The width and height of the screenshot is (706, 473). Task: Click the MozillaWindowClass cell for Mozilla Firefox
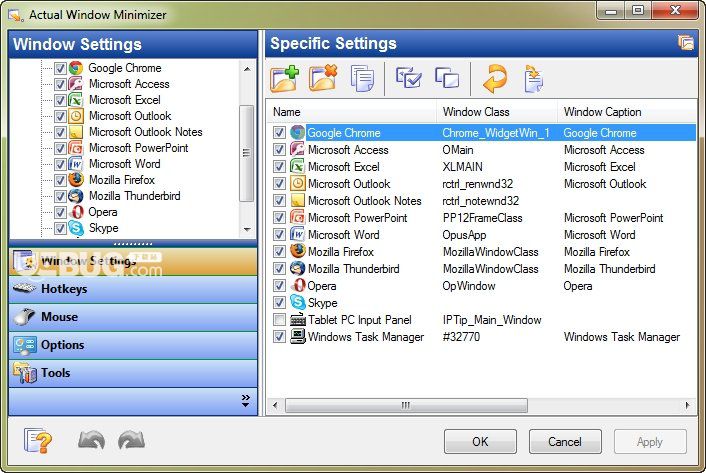coord(491,252)
